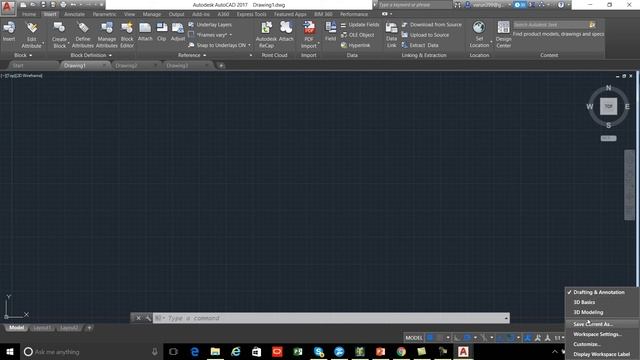
Task: Toggle Display Workspace Label option
Action: [601, 354]
